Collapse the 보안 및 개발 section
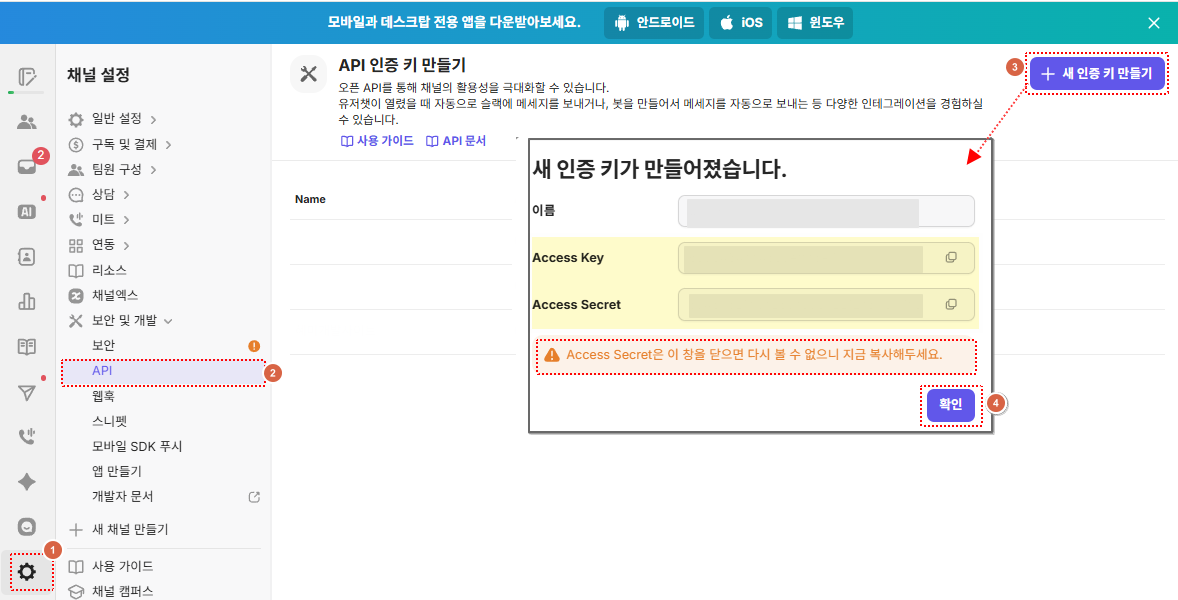Screen dimensions: 1178x600 coord(122,321)
